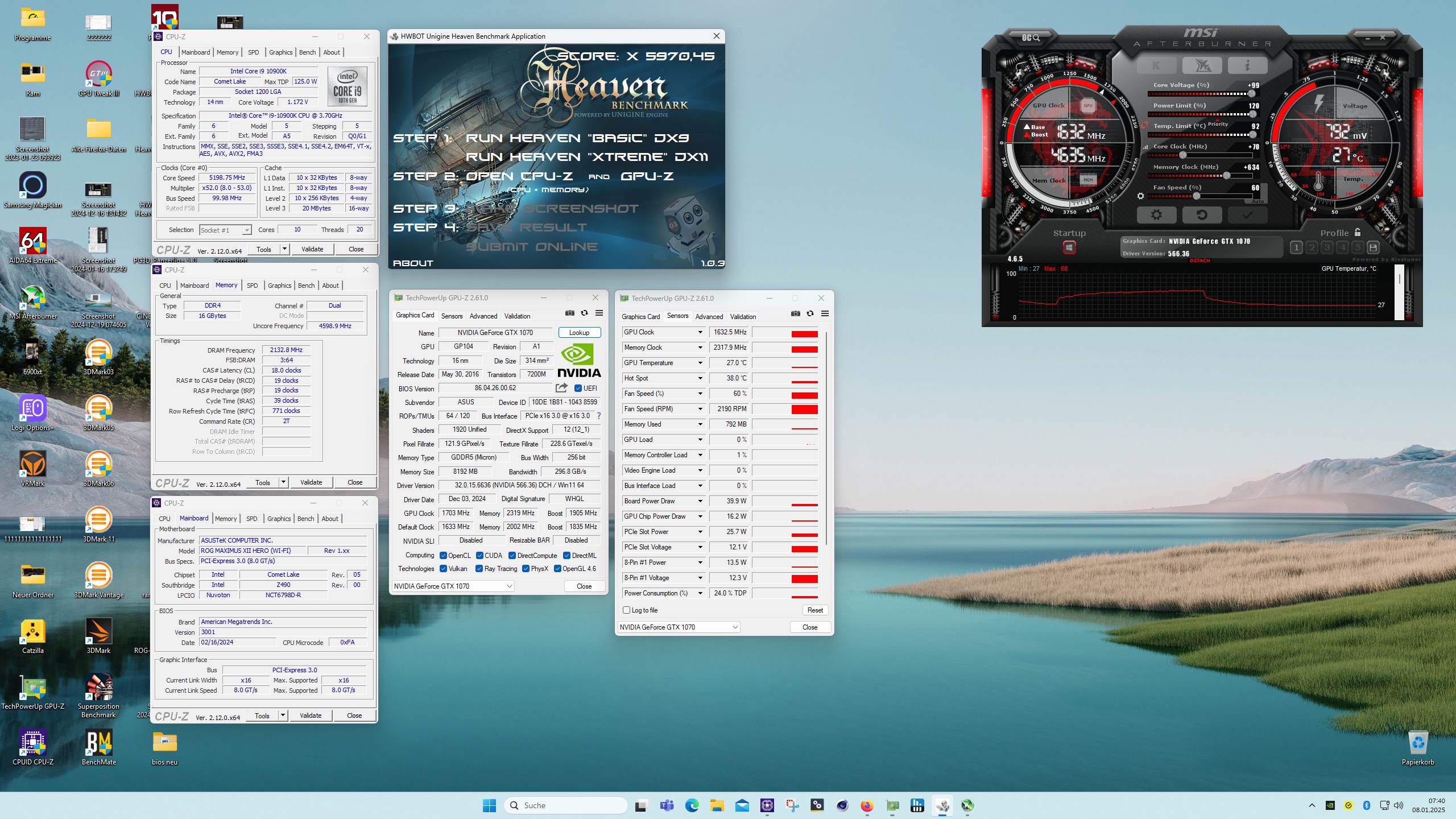
Task: Open SPD tab in the Memory CPU-Z window
Action: 253,286
